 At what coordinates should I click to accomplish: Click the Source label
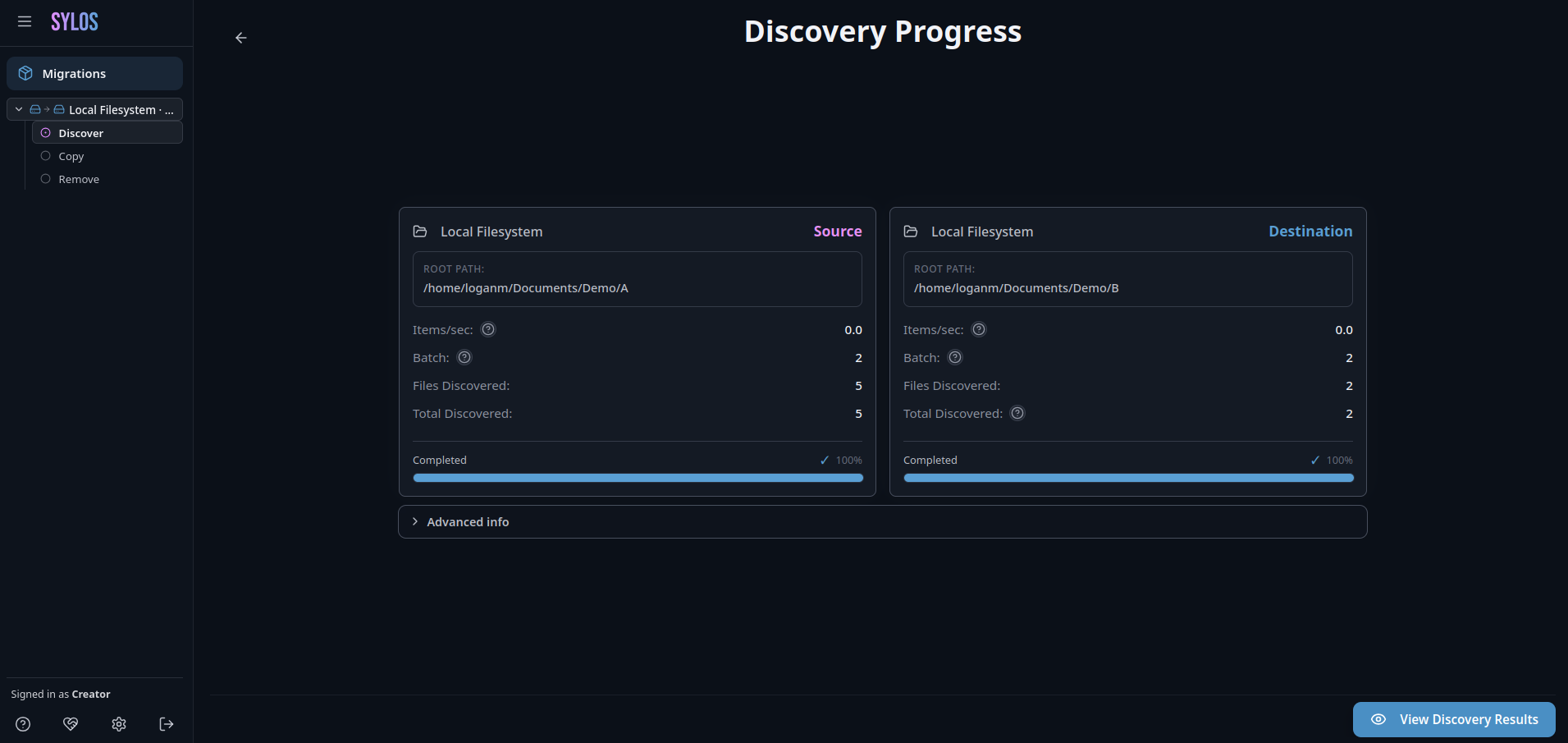[838, 232]
